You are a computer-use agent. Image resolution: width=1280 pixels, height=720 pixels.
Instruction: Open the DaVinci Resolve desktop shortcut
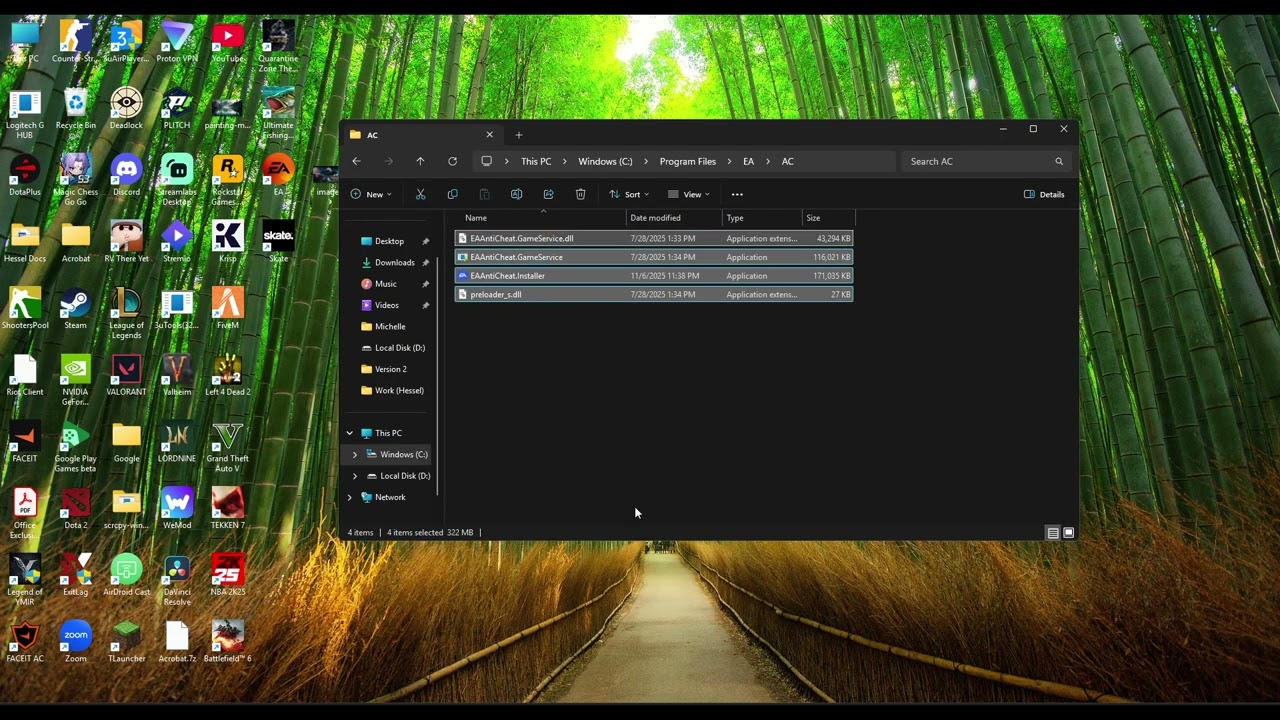(x=177, y=581)
